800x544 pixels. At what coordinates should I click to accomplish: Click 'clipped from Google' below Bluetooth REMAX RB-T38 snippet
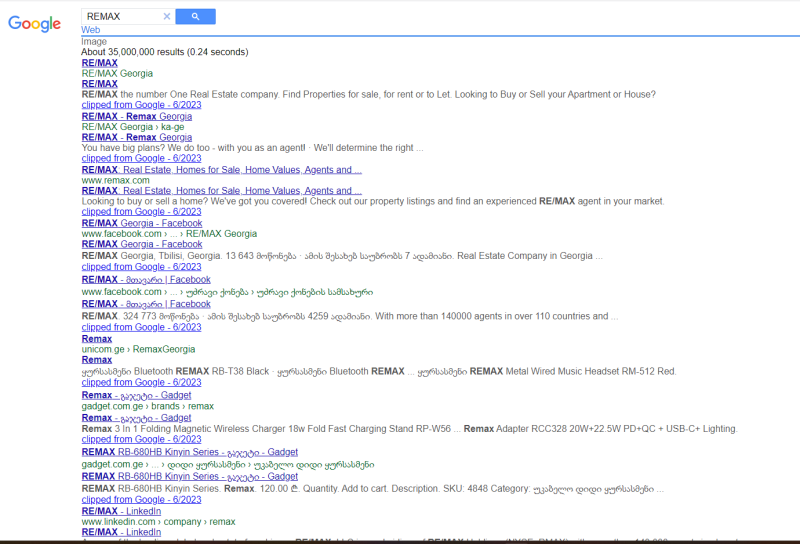(141, 382)
